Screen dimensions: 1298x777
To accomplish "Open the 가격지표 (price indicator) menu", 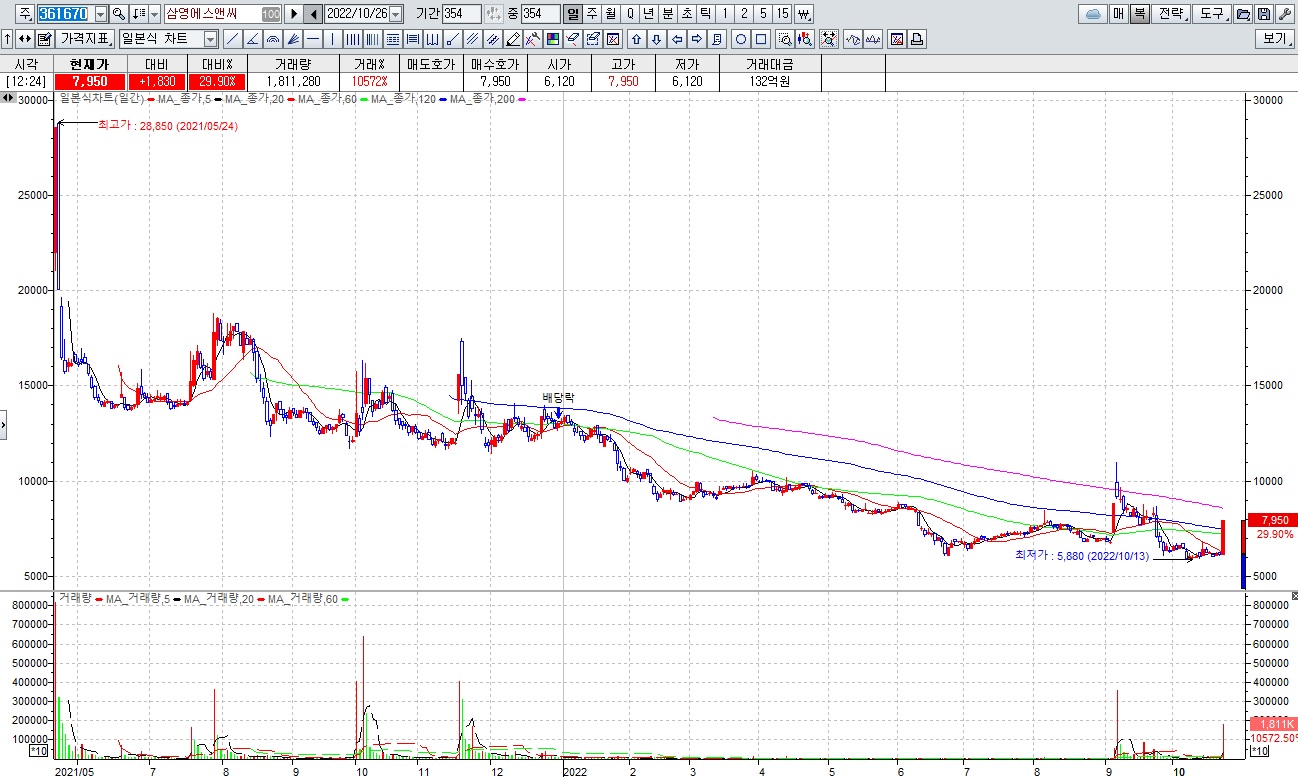I will (x=85, y=39).
